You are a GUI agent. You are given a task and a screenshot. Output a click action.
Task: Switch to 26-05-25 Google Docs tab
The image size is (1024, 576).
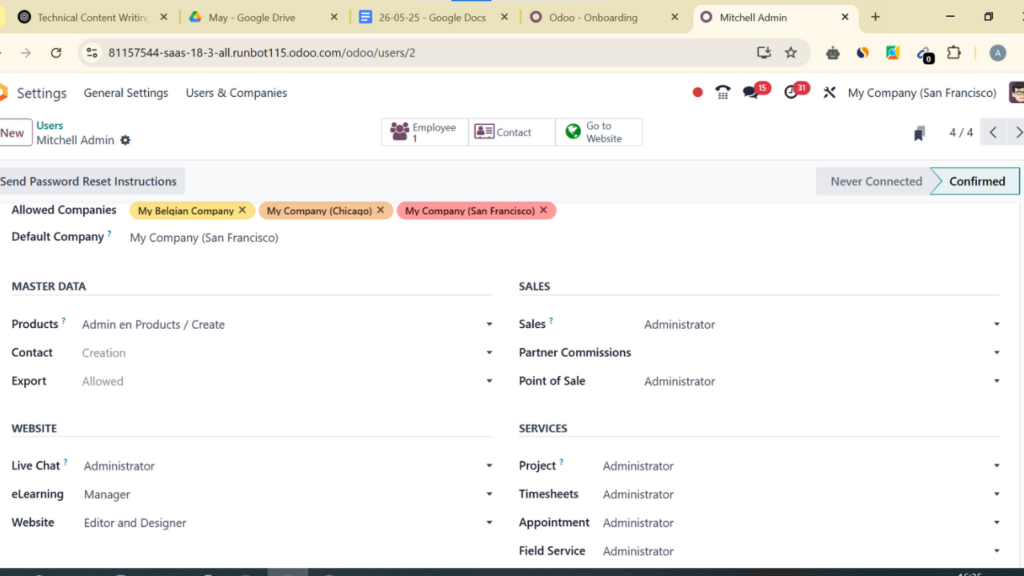click(431, 18)
